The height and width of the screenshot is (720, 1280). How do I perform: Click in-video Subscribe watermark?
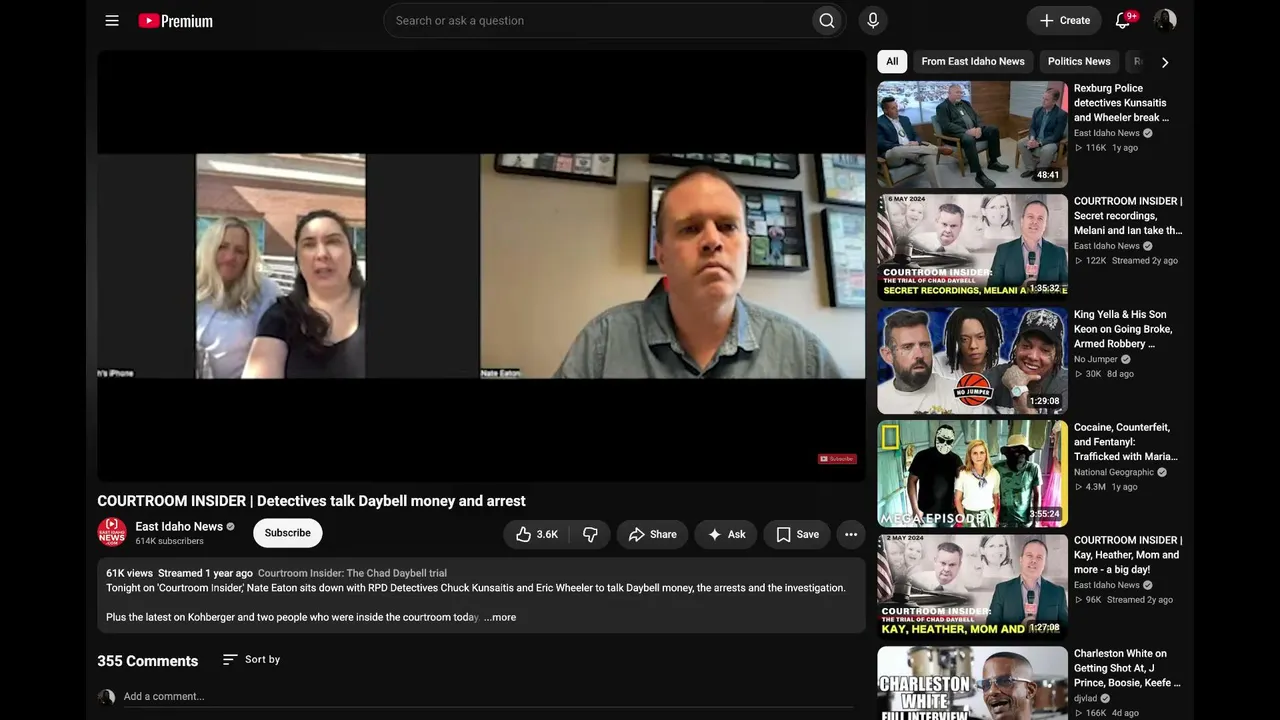(838, 459)
